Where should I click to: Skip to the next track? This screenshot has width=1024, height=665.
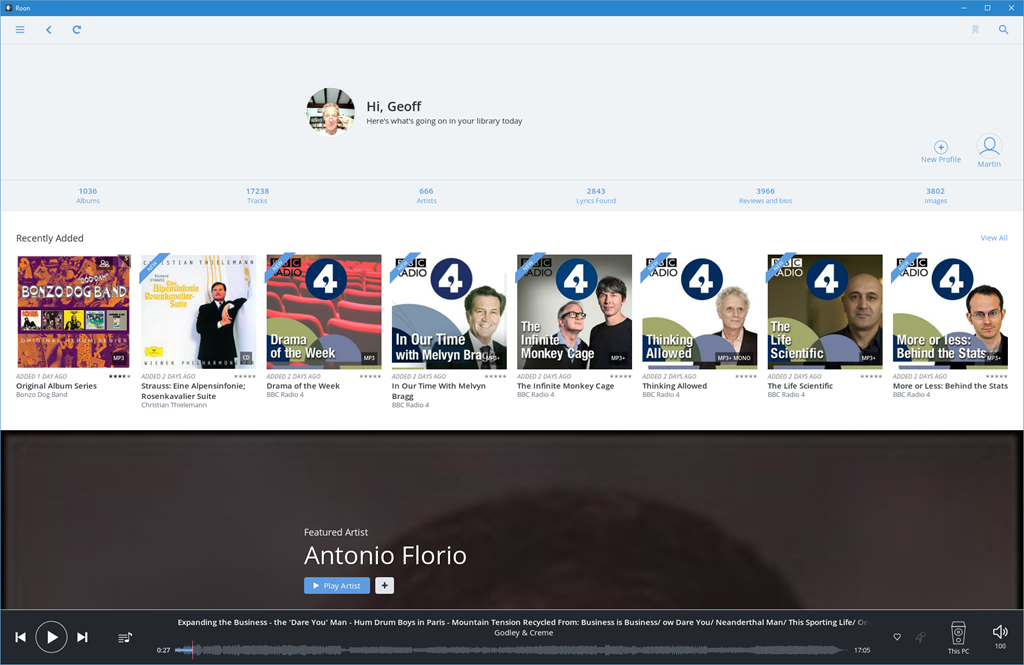82,637
